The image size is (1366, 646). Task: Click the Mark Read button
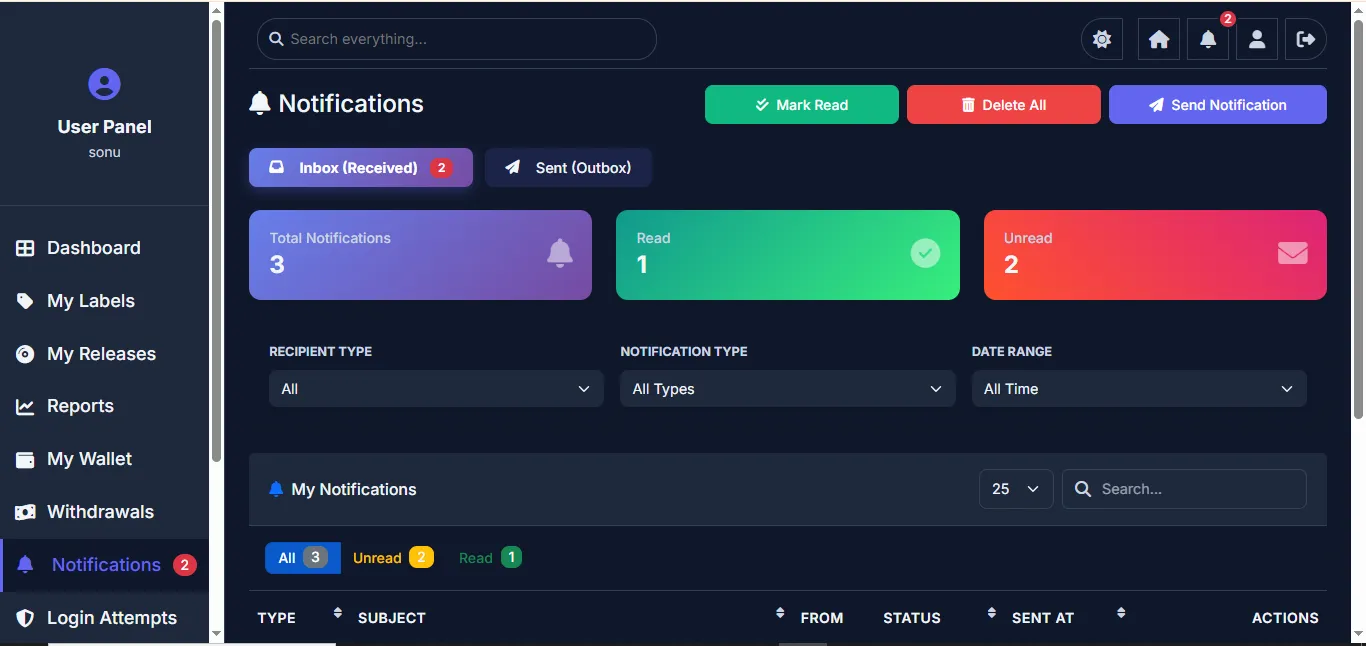(x=802, y=105)
